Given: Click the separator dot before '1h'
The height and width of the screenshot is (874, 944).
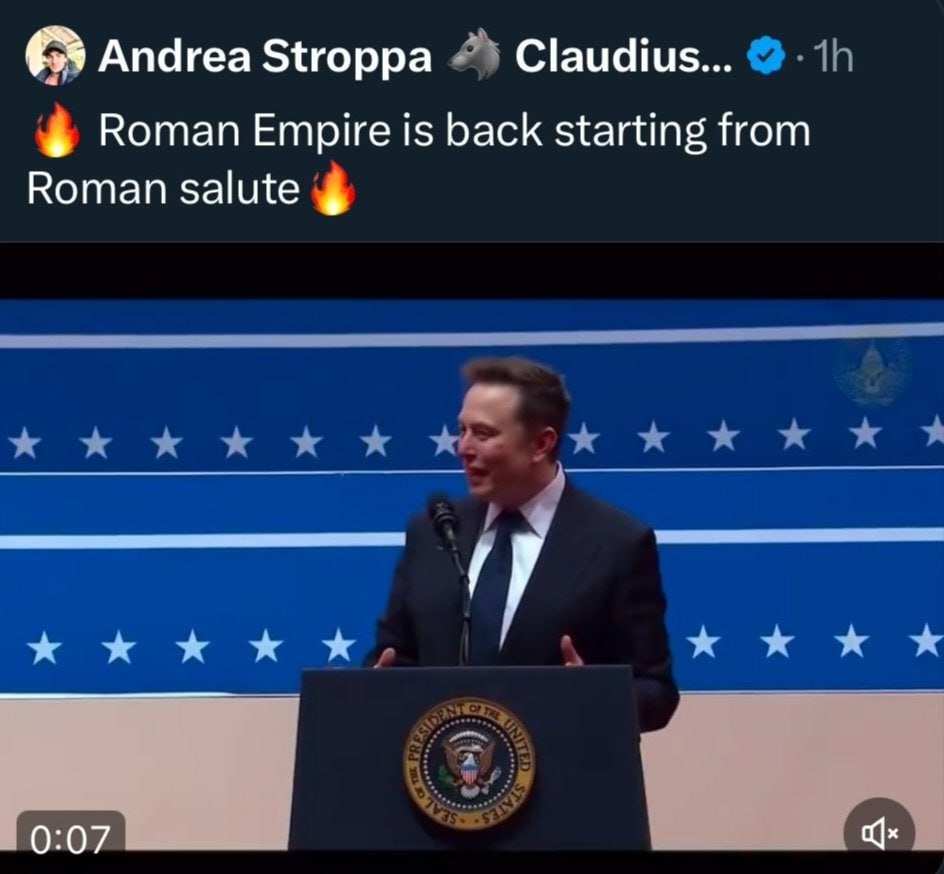Looking at the screenshot, I should tap(800, 58).
